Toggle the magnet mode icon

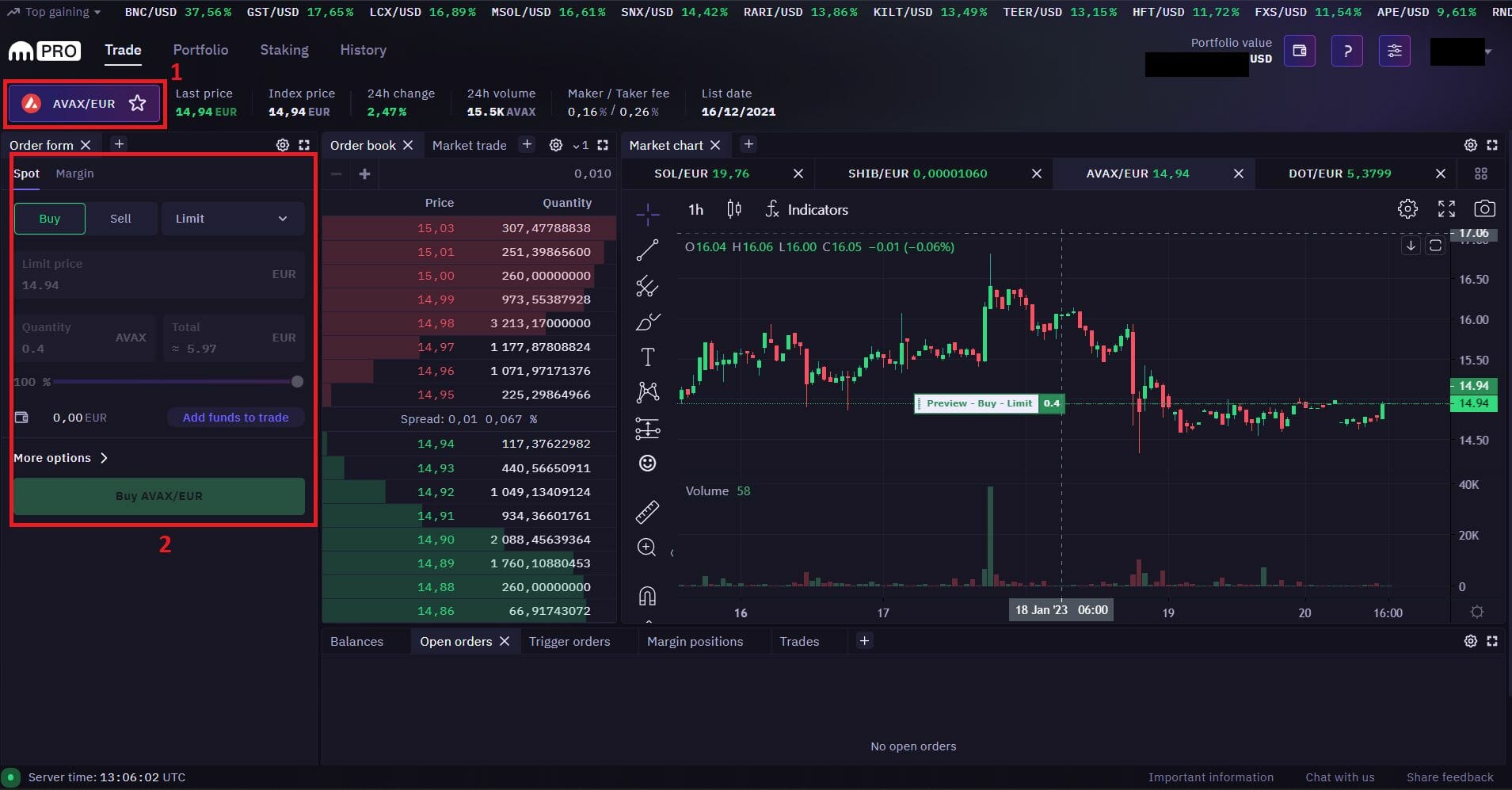pyautogui.click(x=647, y=595)
